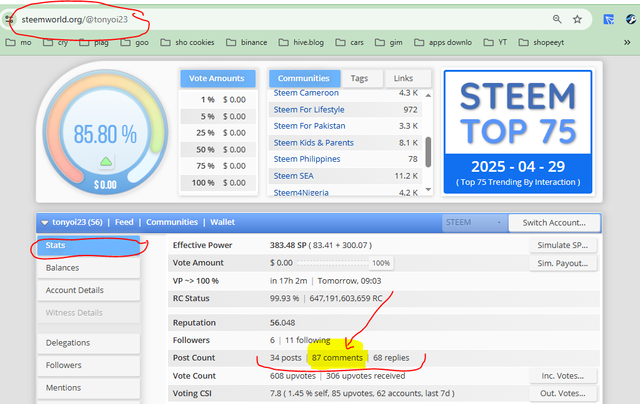640x404 pixels.
Task: Click the Feed link in account bar
Action: point(124,222)
